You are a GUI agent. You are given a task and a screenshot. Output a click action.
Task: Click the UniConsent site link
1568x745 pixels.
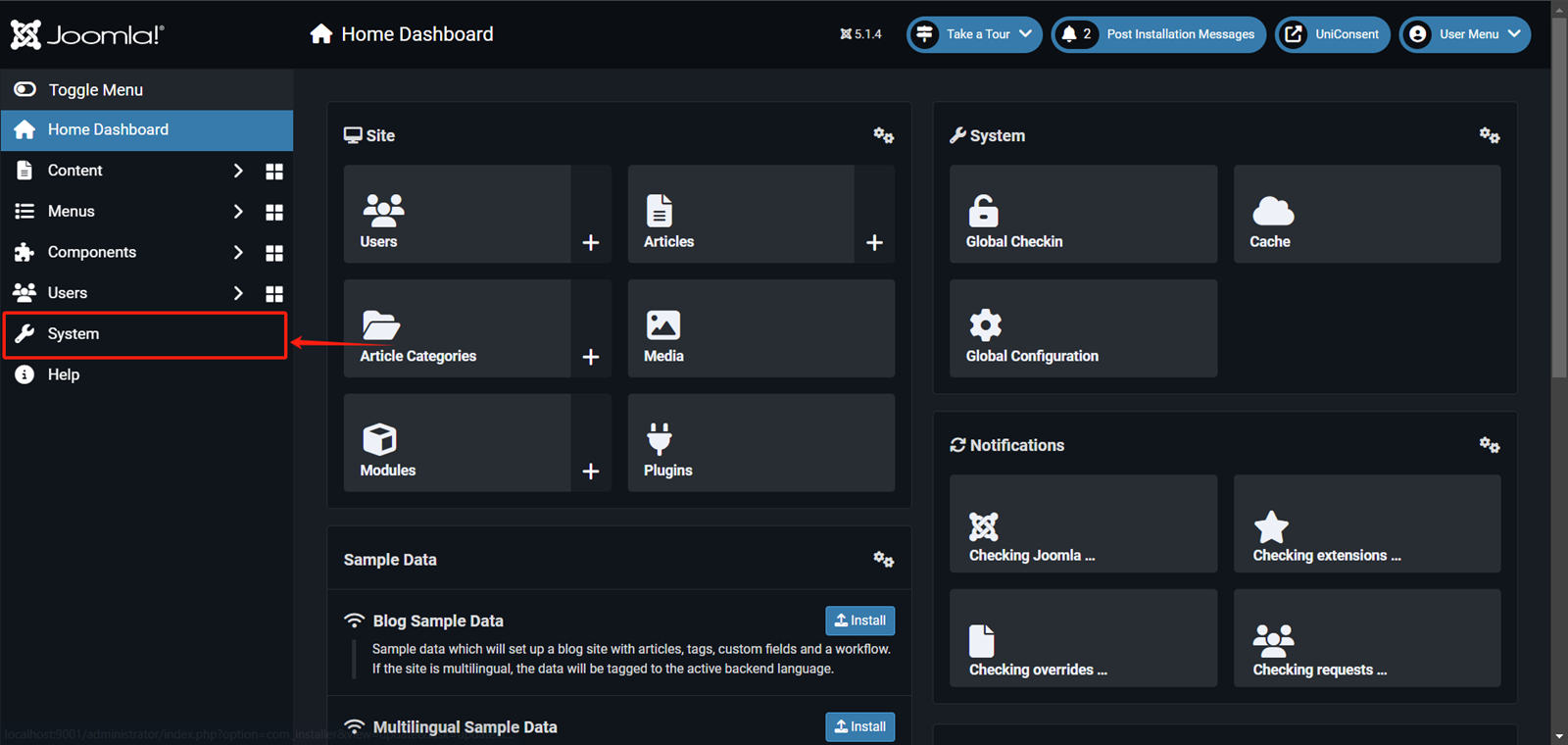[x=1332, y=34]
